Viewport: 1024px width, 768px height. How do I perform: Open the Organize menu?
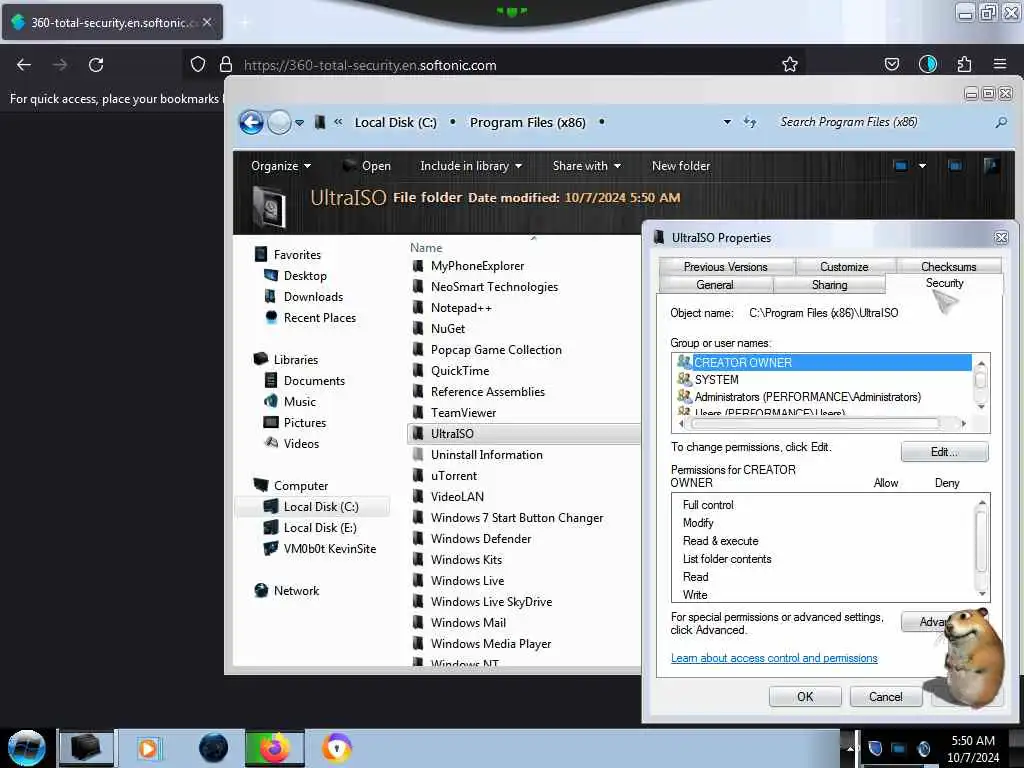point(280,166)
